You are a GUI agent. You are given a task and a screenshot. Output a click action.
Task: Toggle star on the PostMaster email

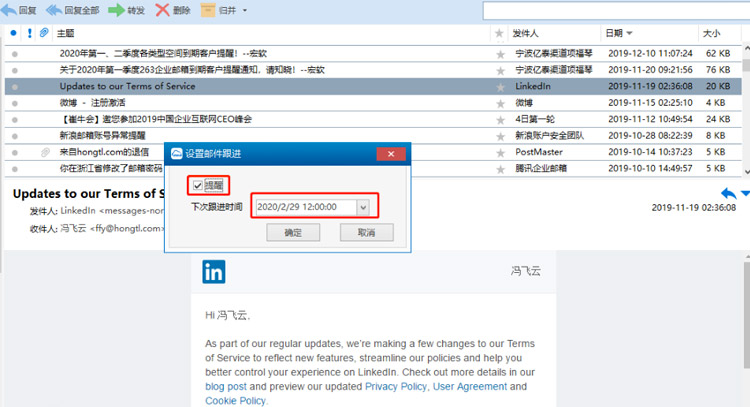point(500,152)
